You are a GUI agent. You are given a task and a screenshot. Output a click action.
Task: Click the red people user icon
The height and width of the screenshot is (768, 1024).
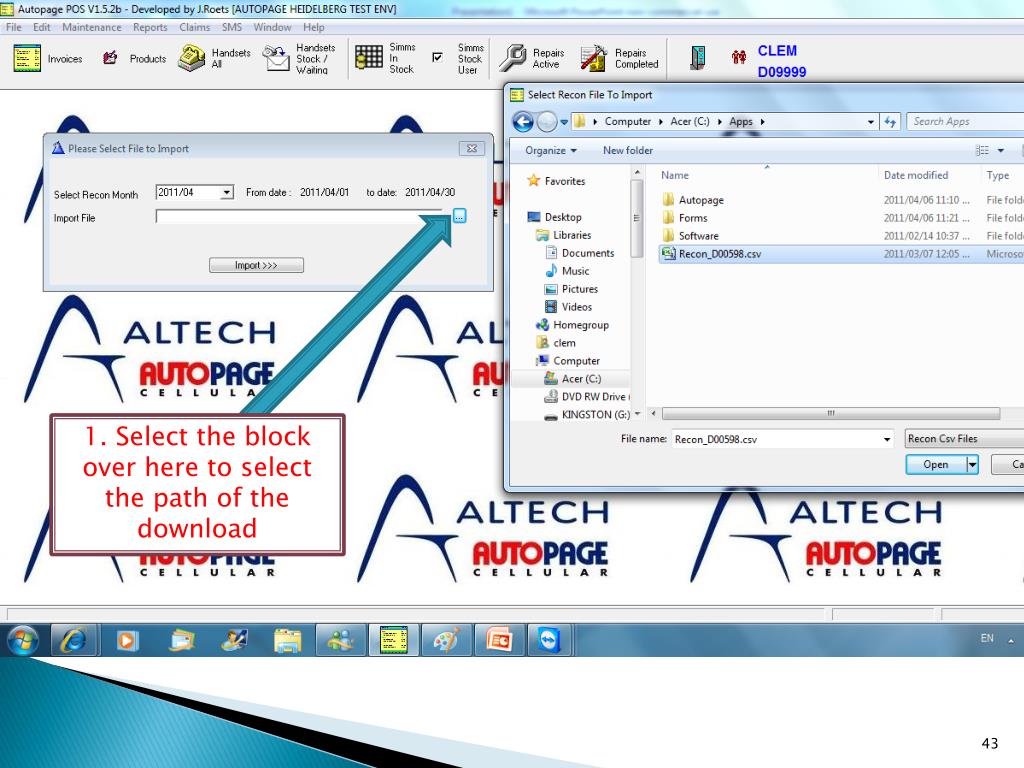[739, 57]
